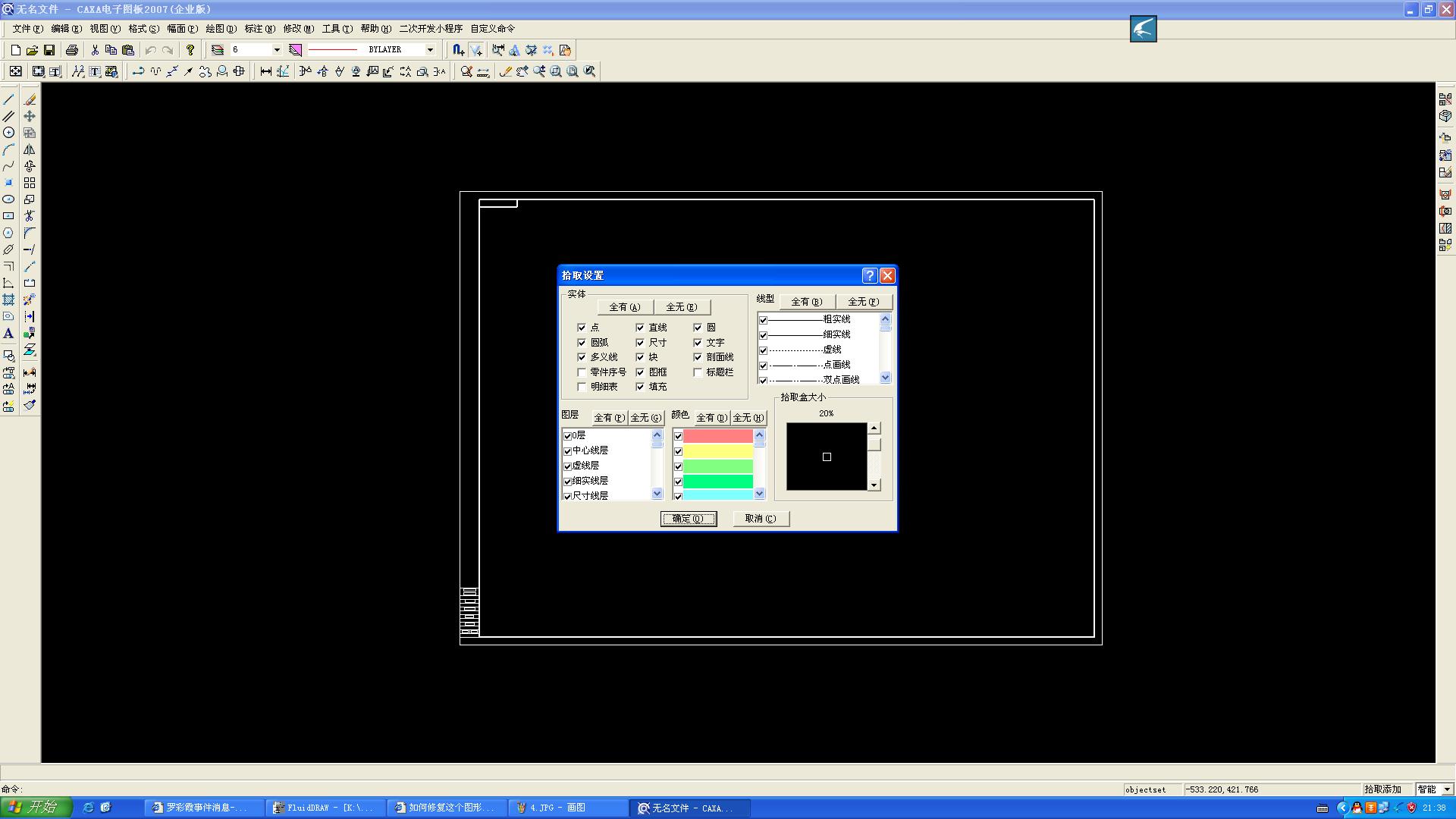Increase pick box size with the up arrow

pyautogui.click(x=874, y=428)
